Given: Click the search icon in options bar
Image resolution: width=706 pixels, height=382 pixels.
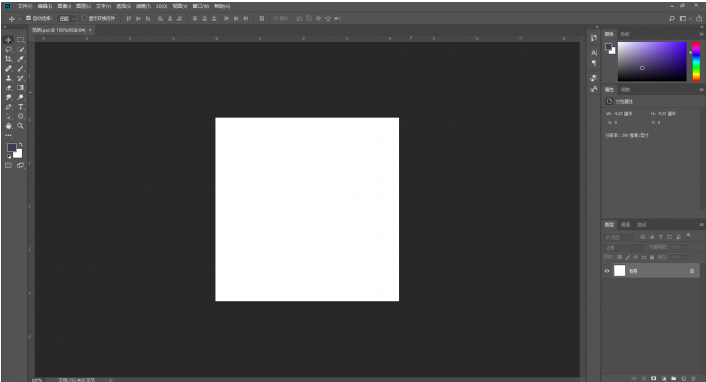Looking at the screenshot, I should coord(672,18).
